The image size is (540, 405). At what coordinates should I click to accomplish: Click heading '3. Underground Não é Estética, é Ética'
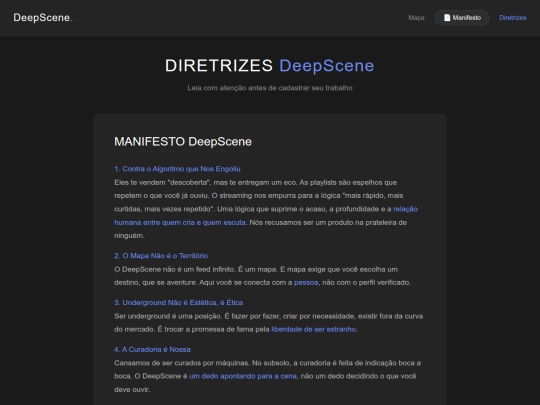pos(179,302)
